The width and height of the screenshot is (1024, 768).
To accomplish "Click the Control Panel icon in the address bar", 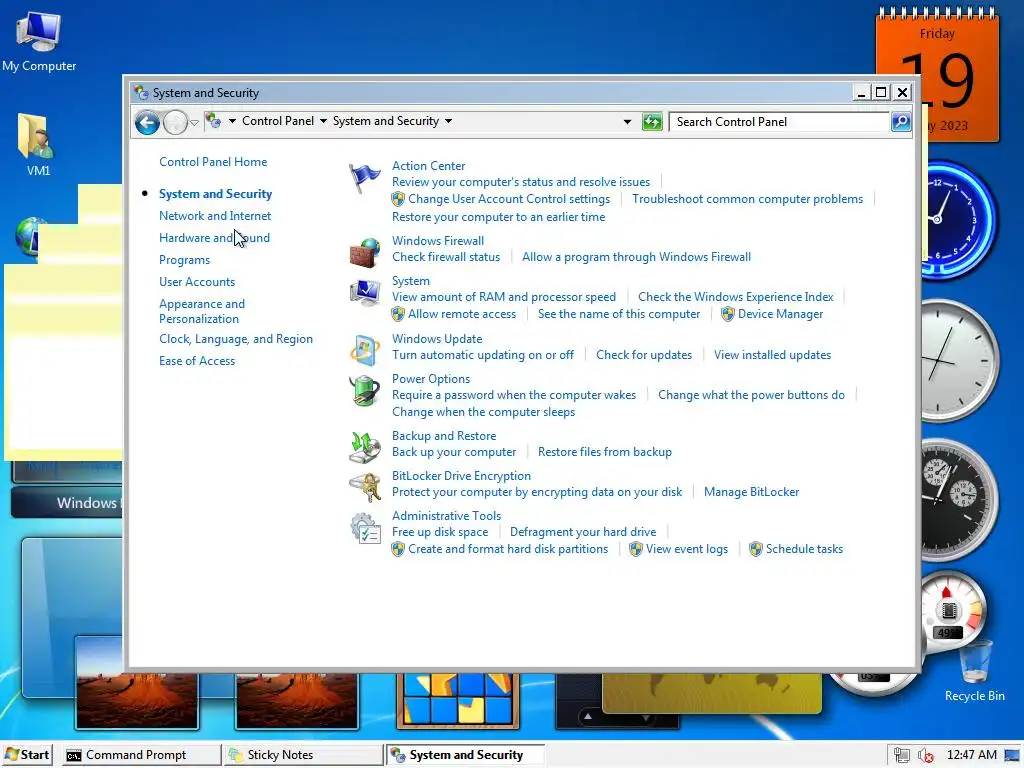I will [213, 121].
